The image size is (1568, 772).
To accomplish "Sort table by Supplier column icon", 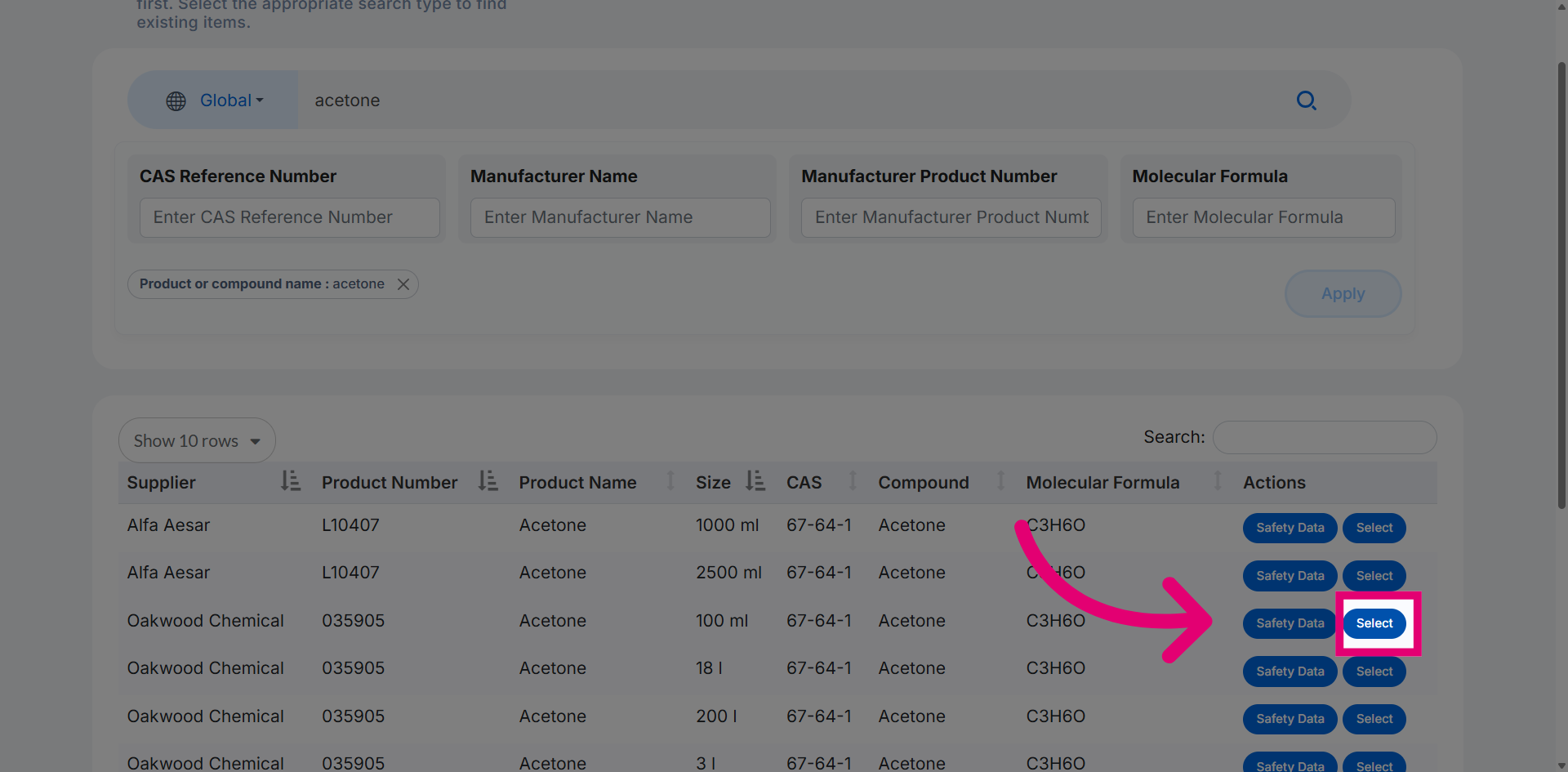I will tap(290, 481).
